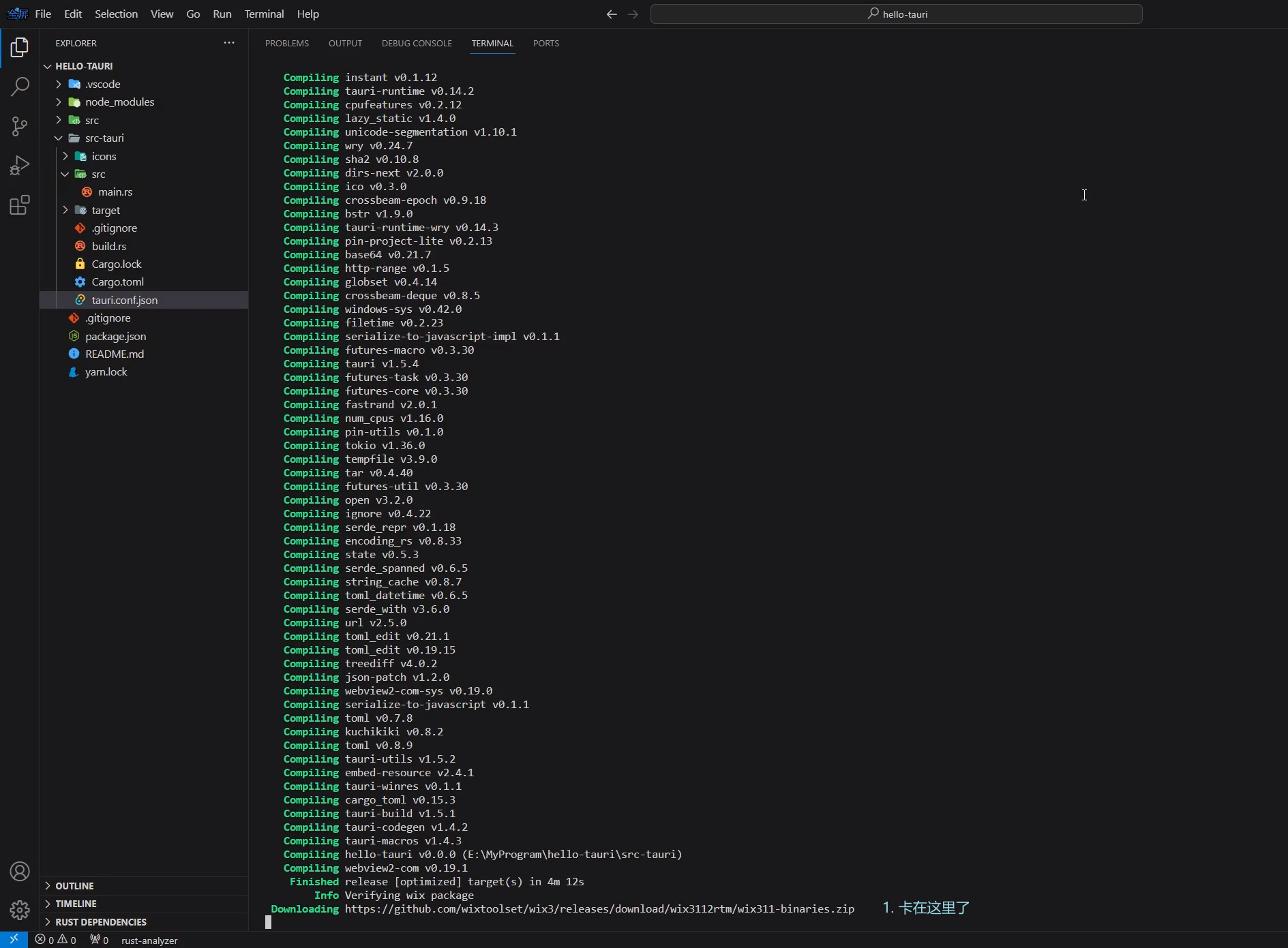
Task: Click the "Finished release [optimized]" terminal line
Action: tap(436, 882)
